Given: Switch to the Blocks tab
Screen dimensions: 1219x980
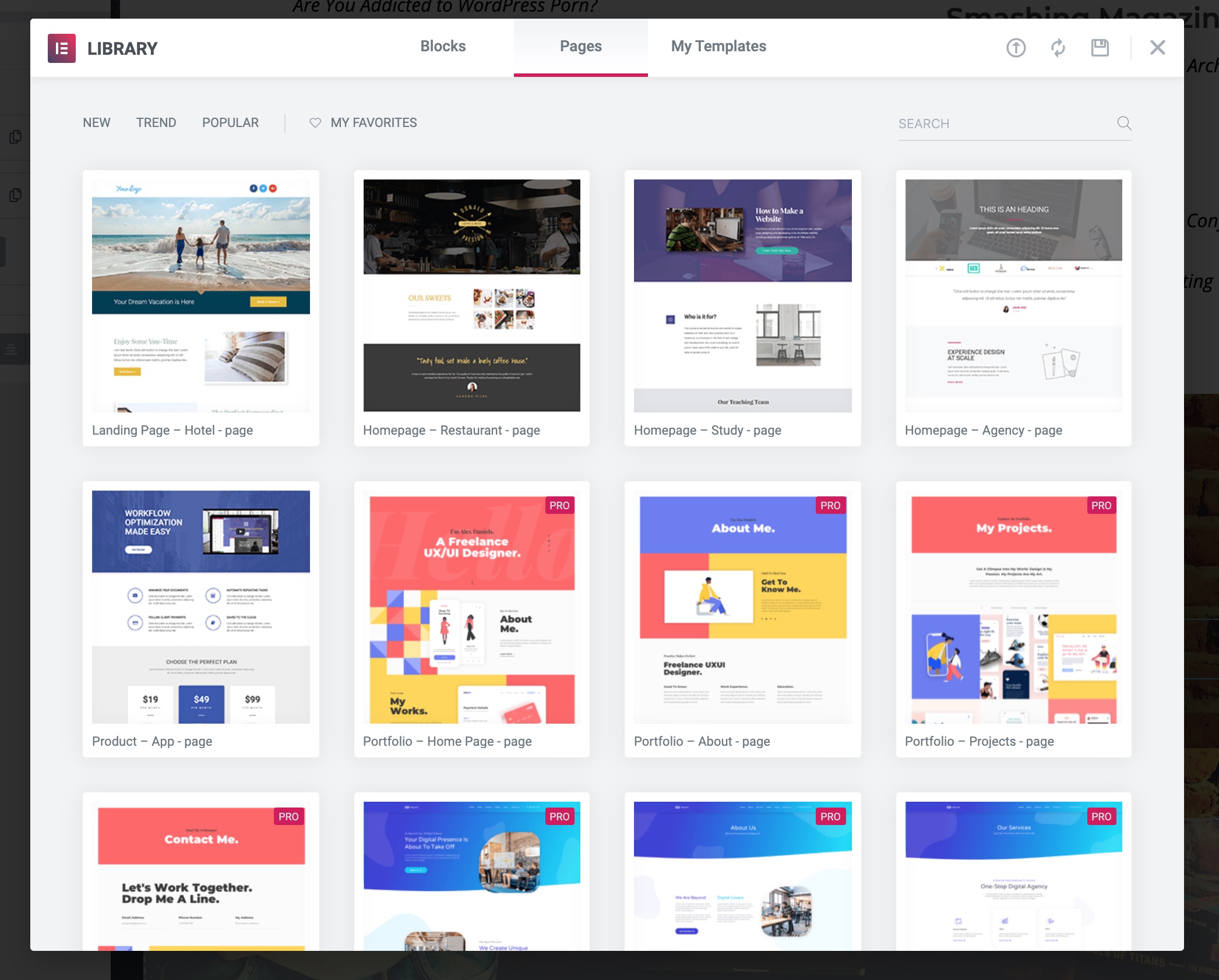Looking at the screenshot, I should (x=442, y=46).
